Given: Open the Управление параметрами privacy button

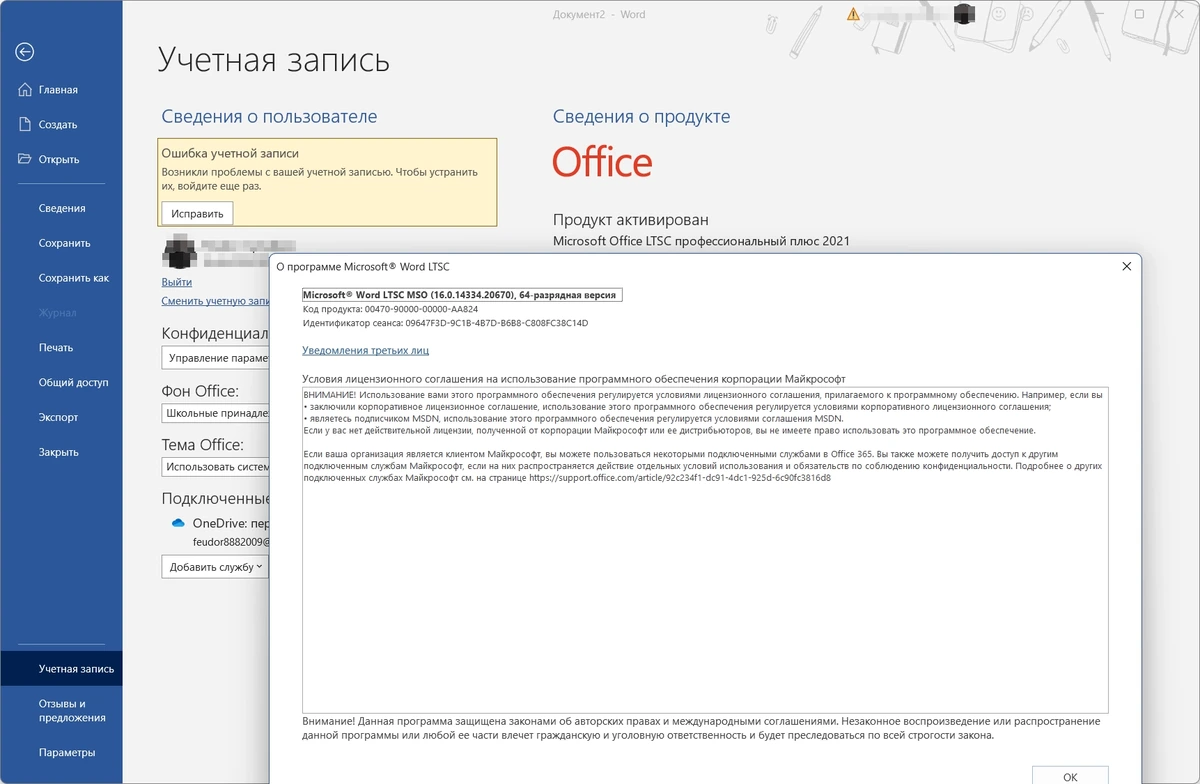Looking at the screenshot, I should 216,357.
